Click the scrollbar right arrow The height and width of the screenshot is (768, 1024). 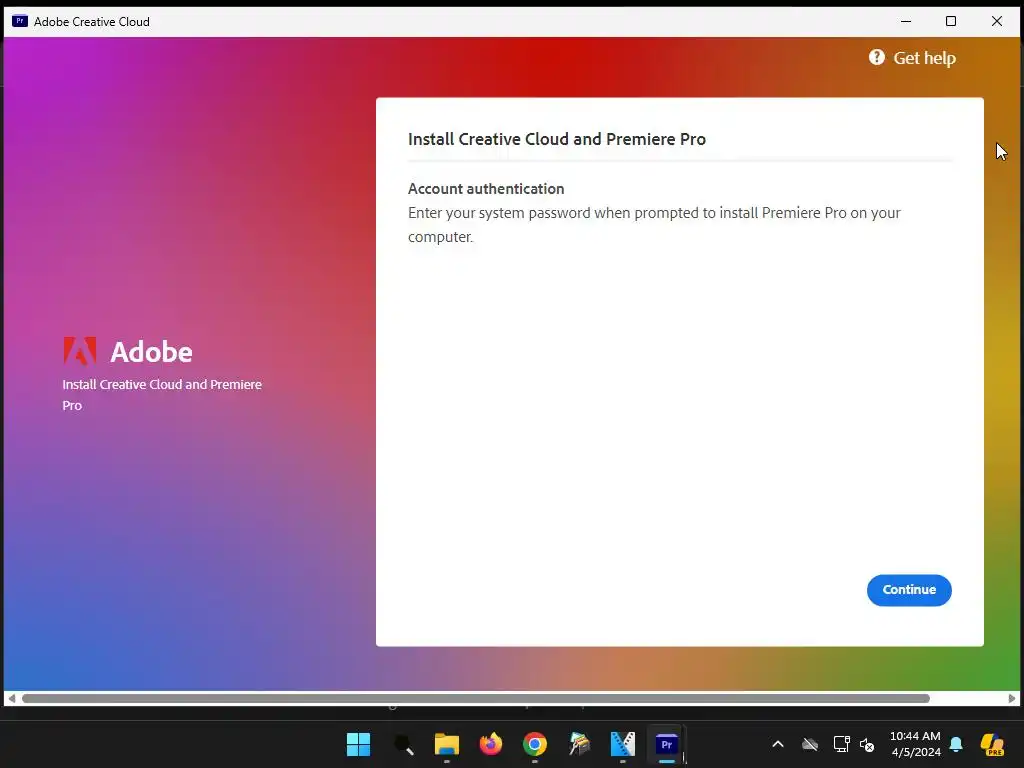point(1012,698)
